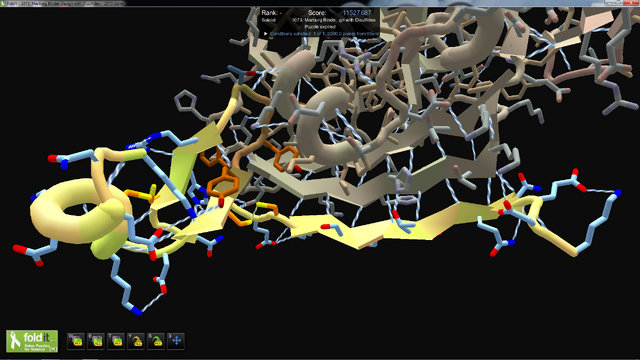Click the Soloist label in score panel
Screen dimensions: 640x360
point(269,20)
